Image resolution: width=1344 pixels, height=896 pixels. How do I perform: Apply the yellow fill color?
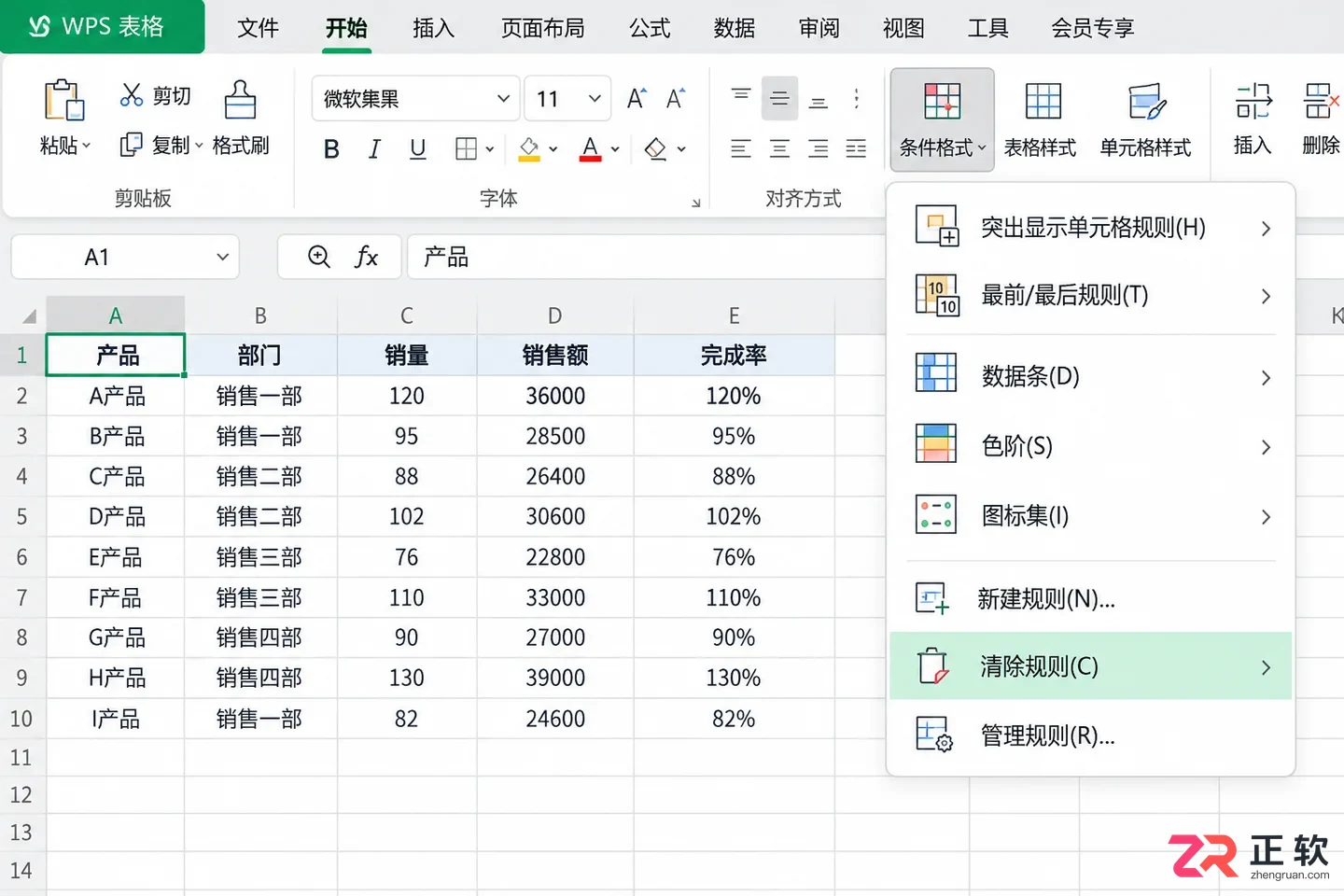[x=529, y=149]
